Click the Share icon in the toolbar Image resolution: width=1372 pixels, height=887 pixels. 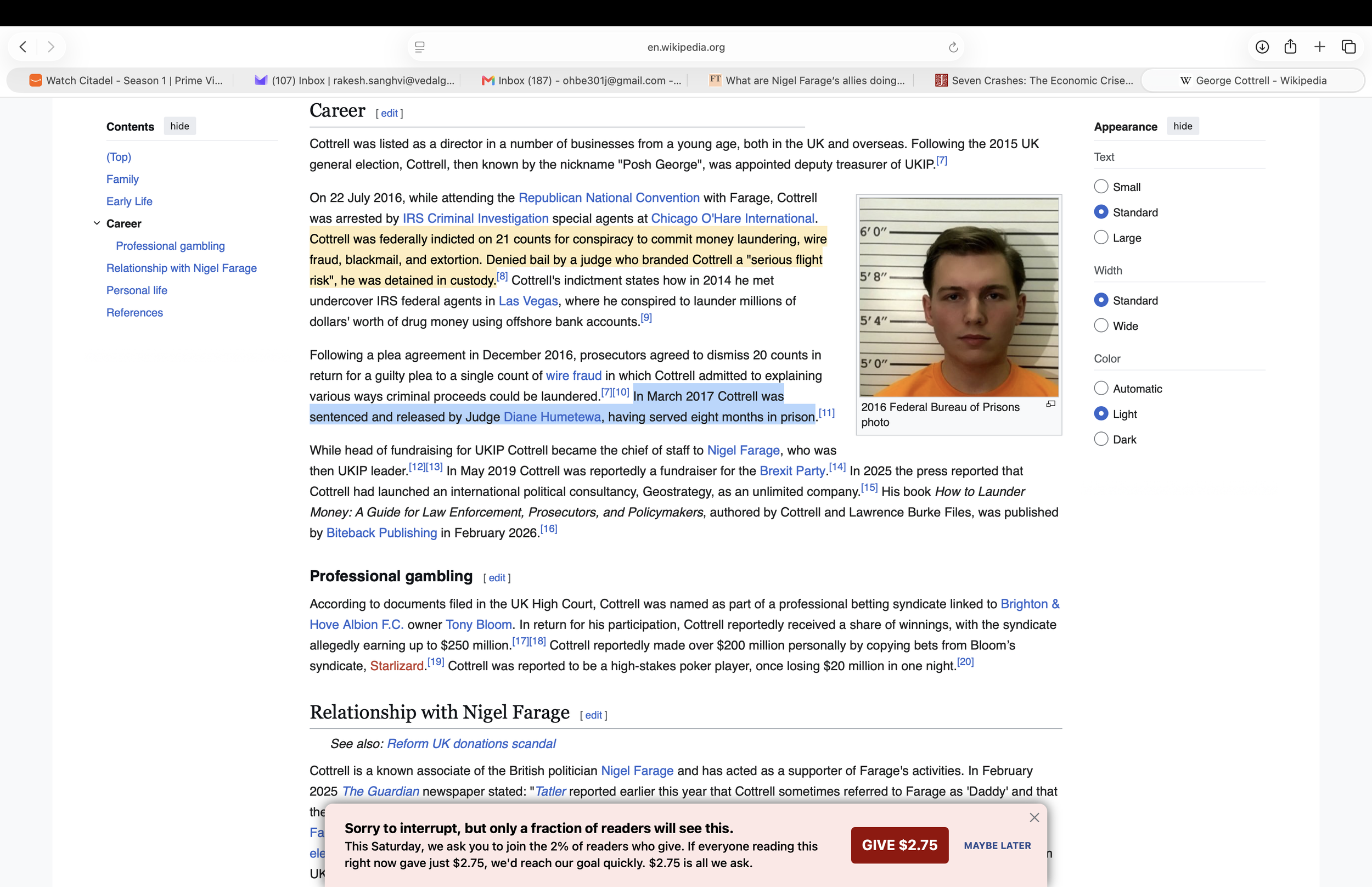point(1290,47)
